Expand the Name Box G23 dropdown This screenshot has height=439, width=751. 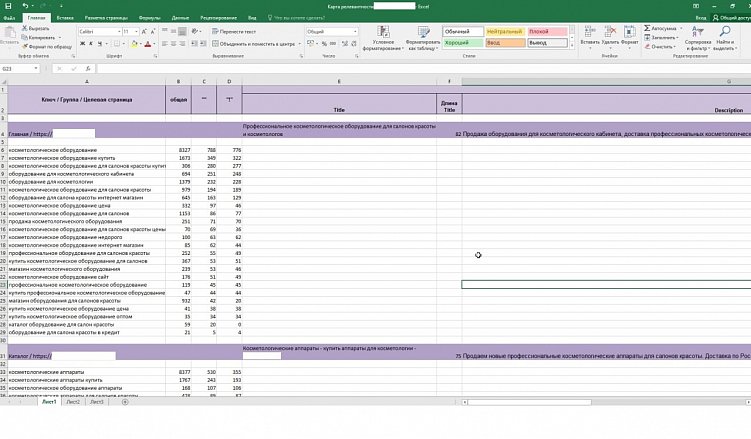point(36,68)
